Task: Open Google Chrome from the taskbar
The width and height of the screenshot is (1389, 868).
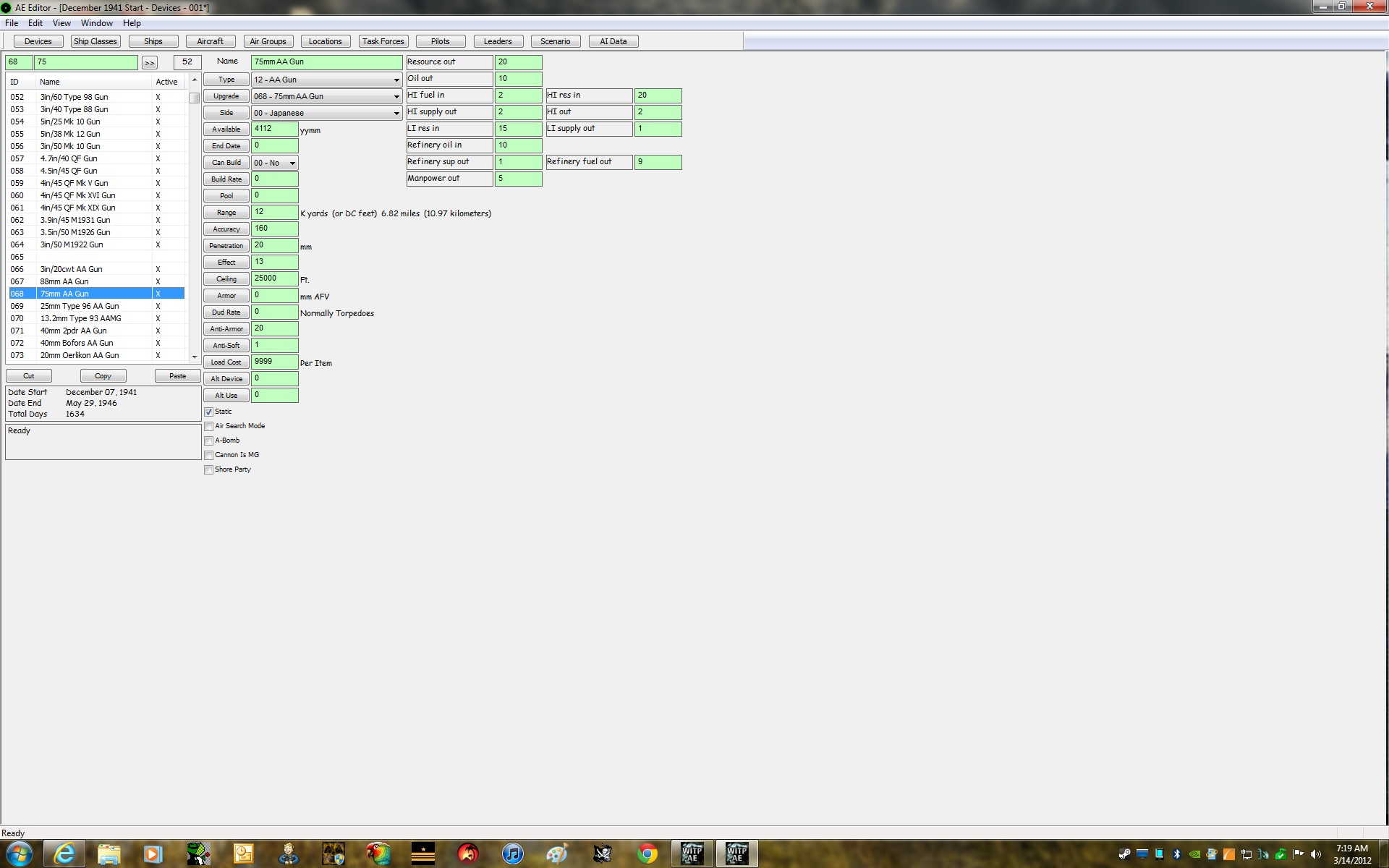Action: pos(647,854)
